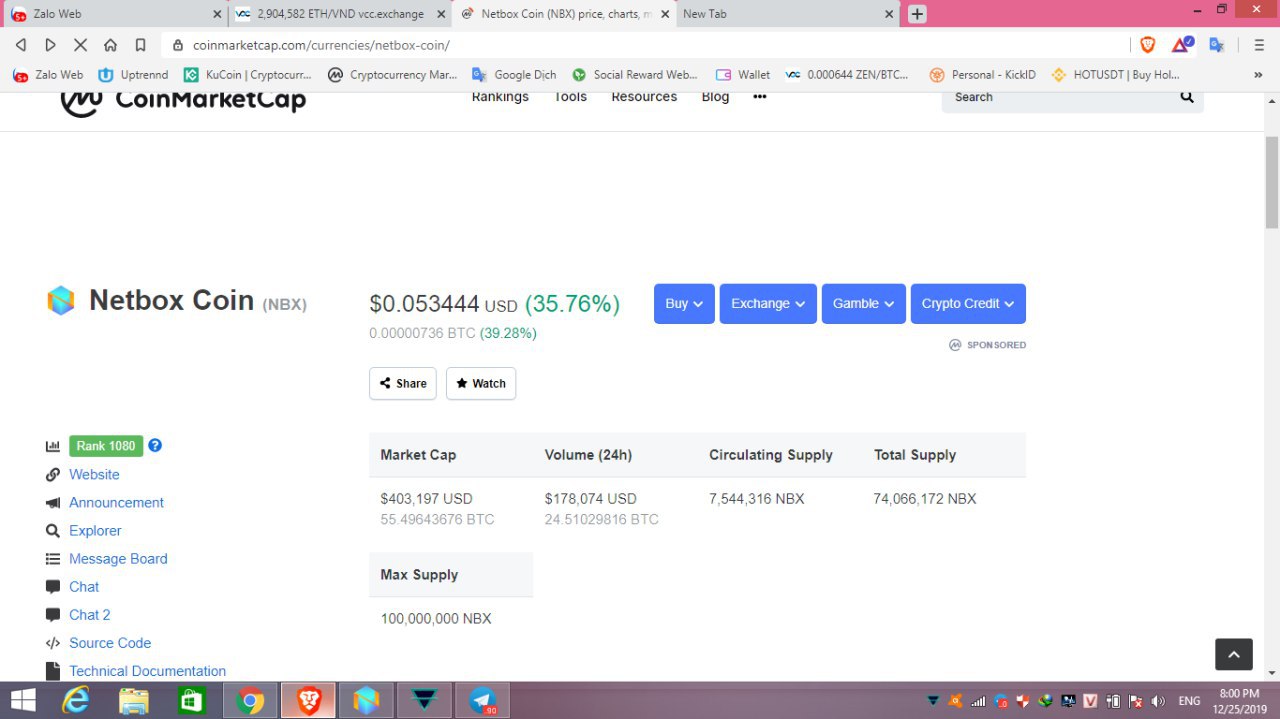
Task: Click the taskbar clock showing 8:00 PM
Action: [x=1239, y=700]
